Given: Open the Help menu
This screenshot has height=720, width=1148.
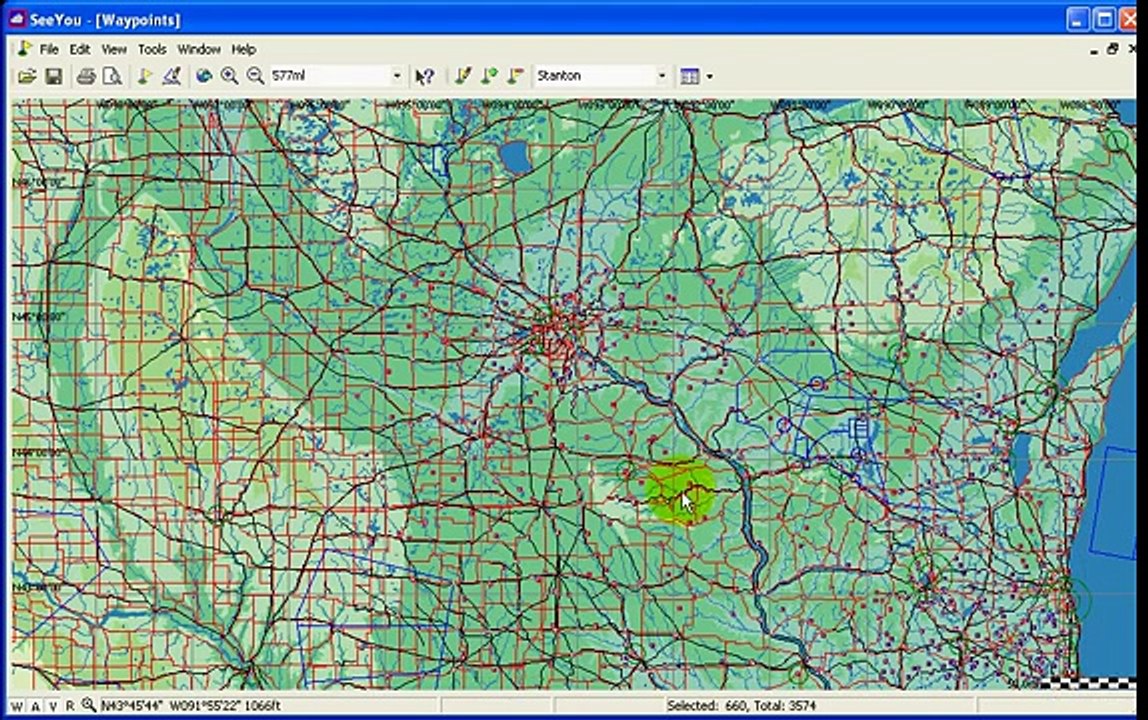Looking at the screenshot, I should point(244,49).
